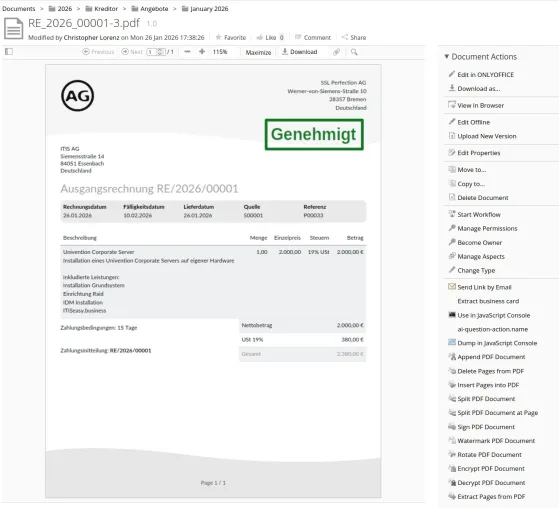559x508 pixels.
Task: Click the Send Link by Email envelope
Action: 452,287
